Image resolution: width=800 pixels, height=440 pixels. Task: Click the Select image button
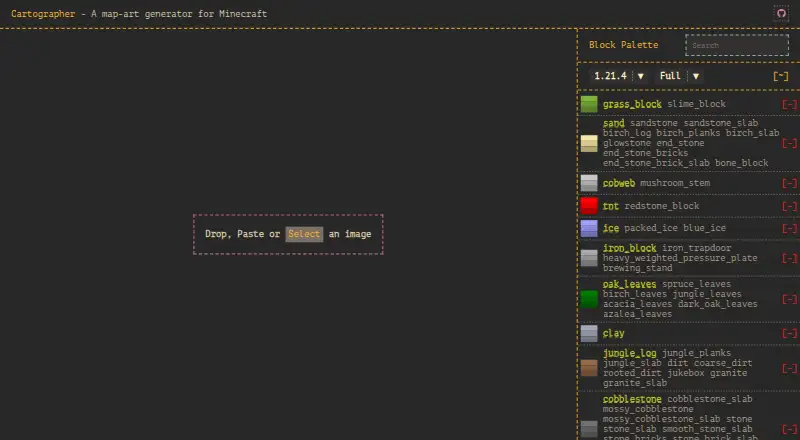(304, 234)
